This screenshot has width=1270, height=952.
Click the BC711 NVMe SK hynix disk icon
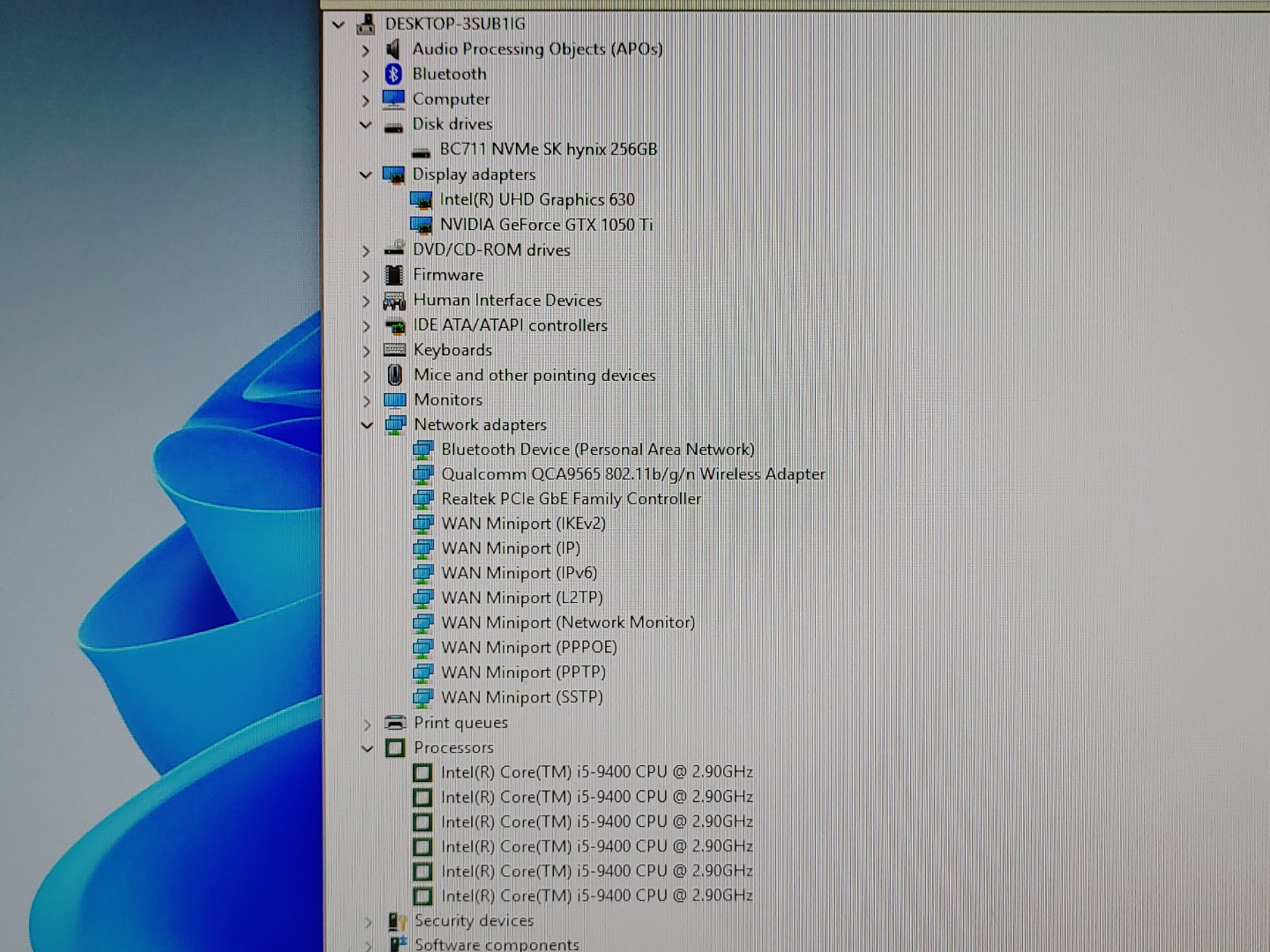pos(422,149)
